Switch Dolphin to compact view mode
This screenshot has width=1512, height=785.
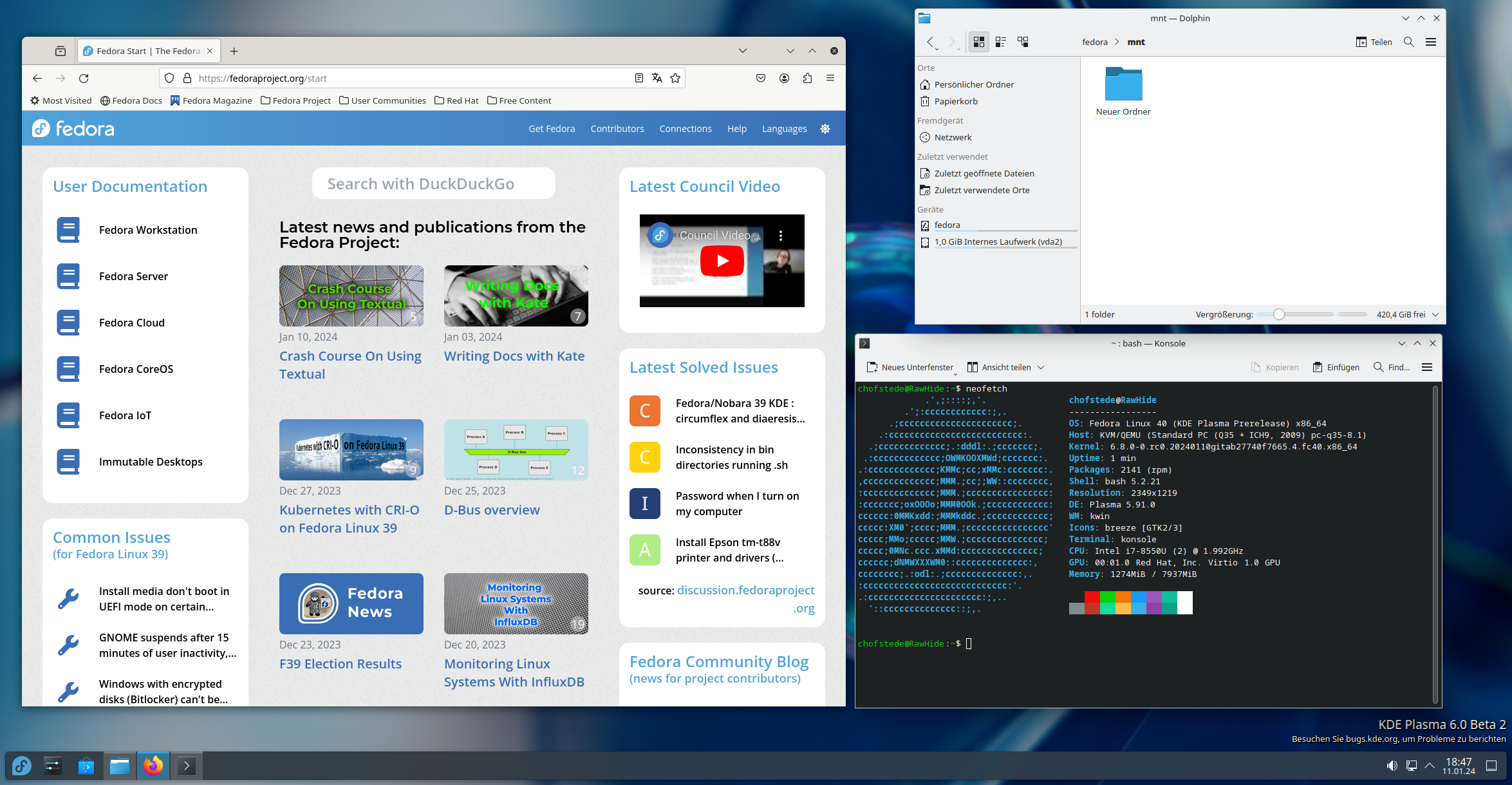1000,42
